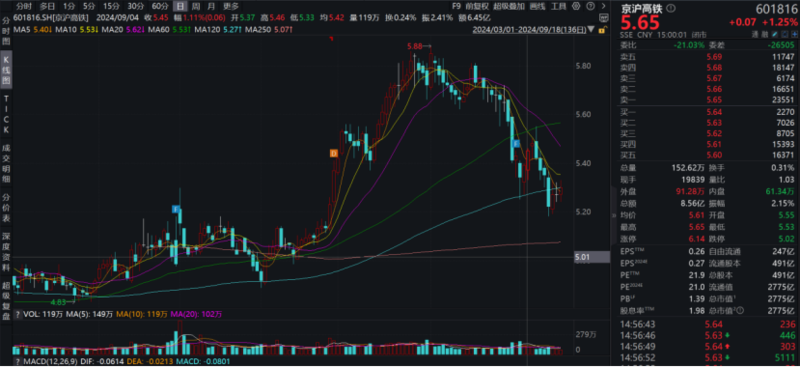Screen dimensions: 800x367
Task: Expand the date range dropdown arrow
Action: point(591,29)
